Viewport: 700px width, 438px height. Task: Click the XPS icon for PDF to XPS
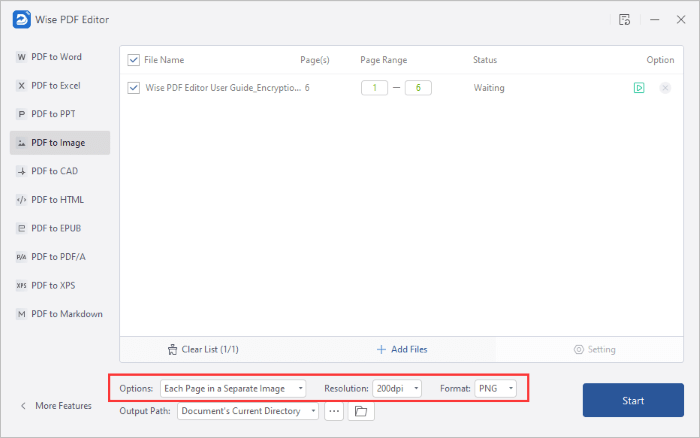pyautogui.click(x=21, y=286)
